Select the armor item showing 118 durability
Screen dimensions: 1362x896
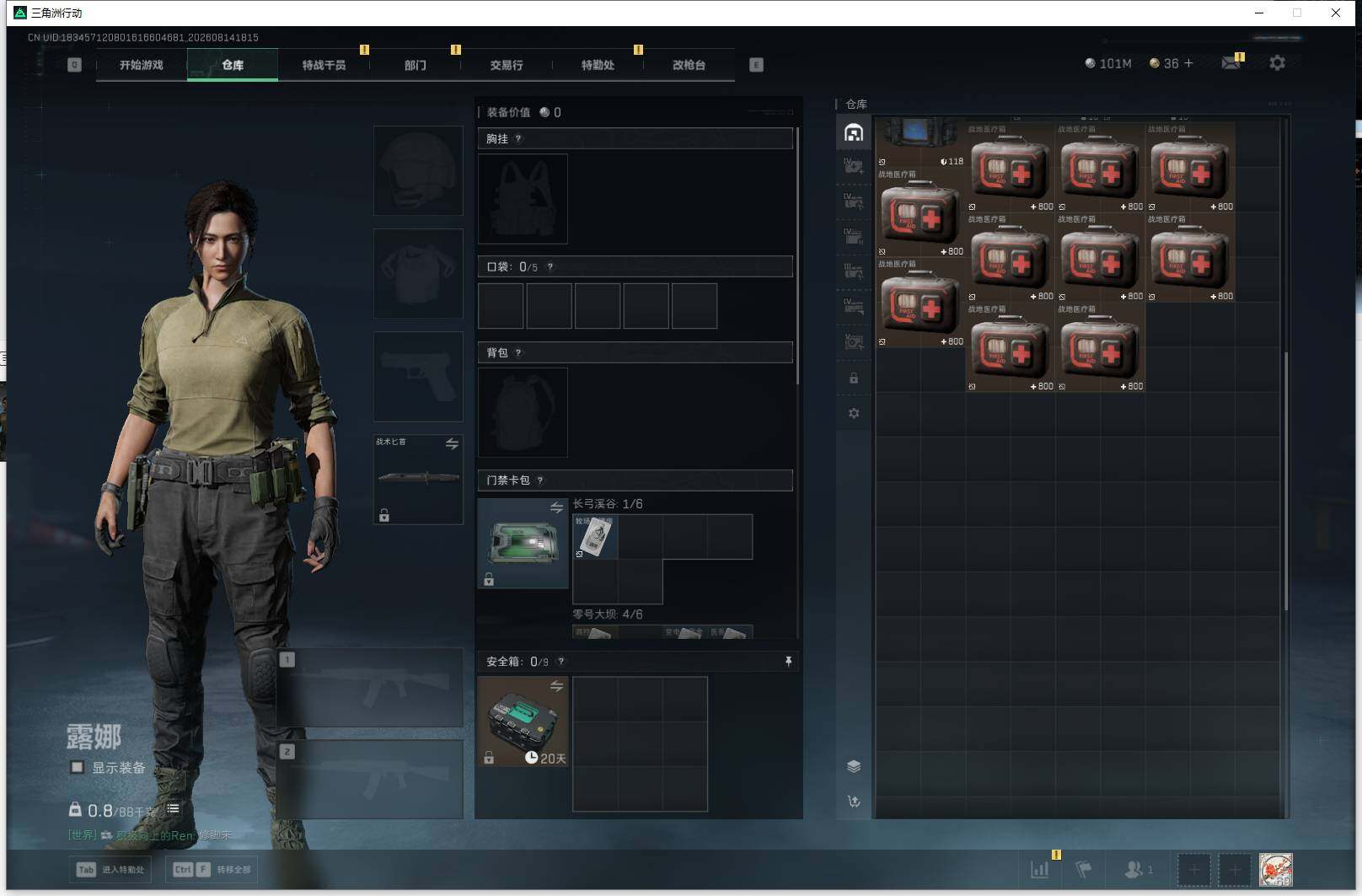(x=920, y=142)
